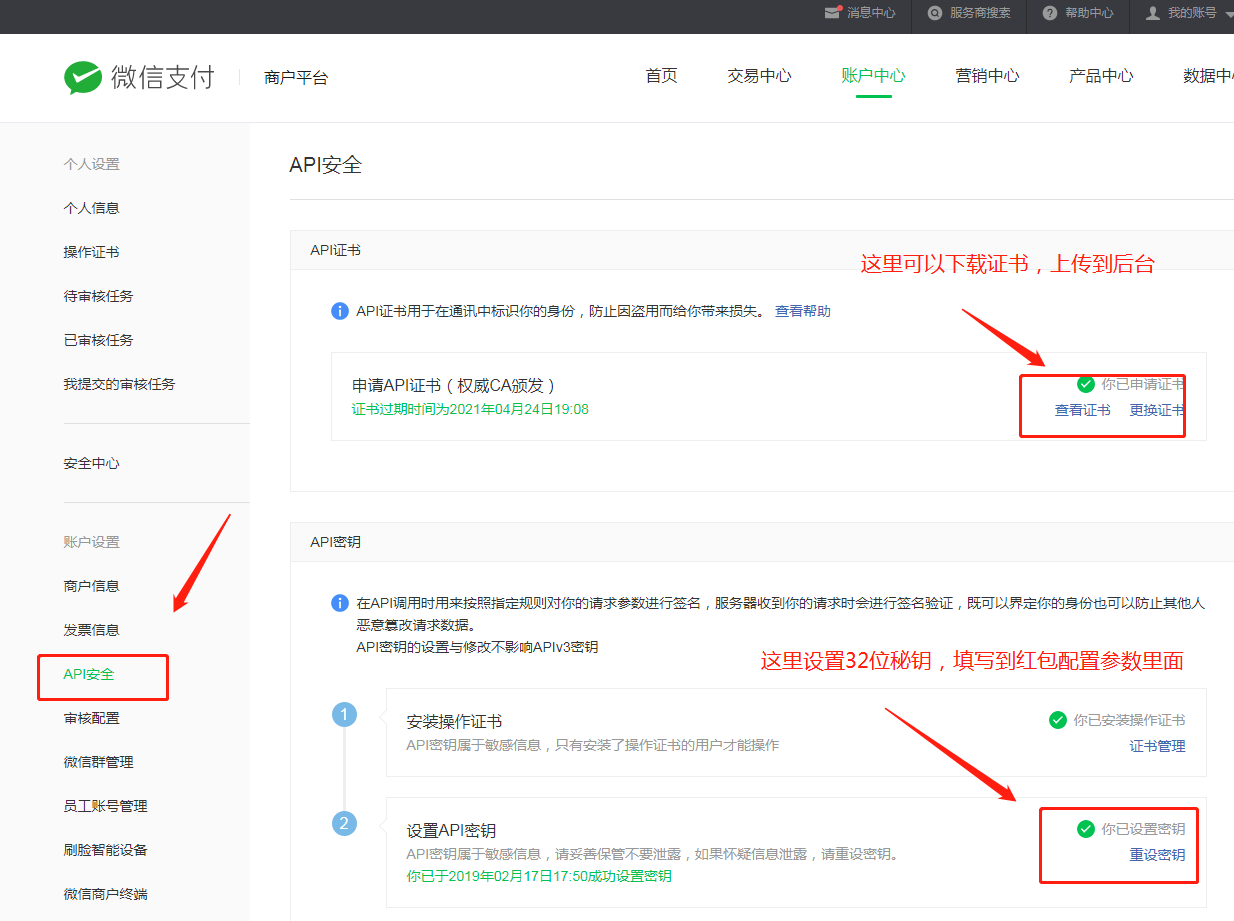
Task: Open 商户信息 in the sidebar
Action: coord(91,586)
